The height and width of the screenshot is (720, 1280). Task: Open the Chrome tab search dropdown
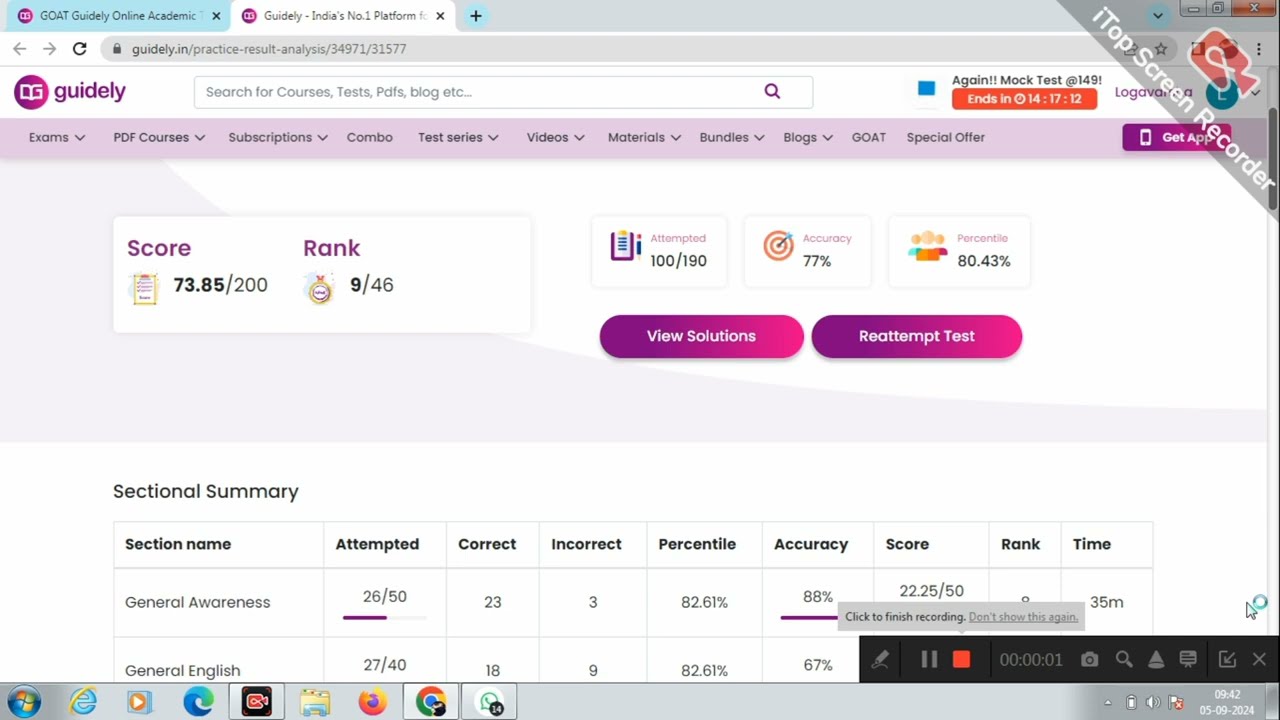pyautogui.click(x=1158, y=15)
